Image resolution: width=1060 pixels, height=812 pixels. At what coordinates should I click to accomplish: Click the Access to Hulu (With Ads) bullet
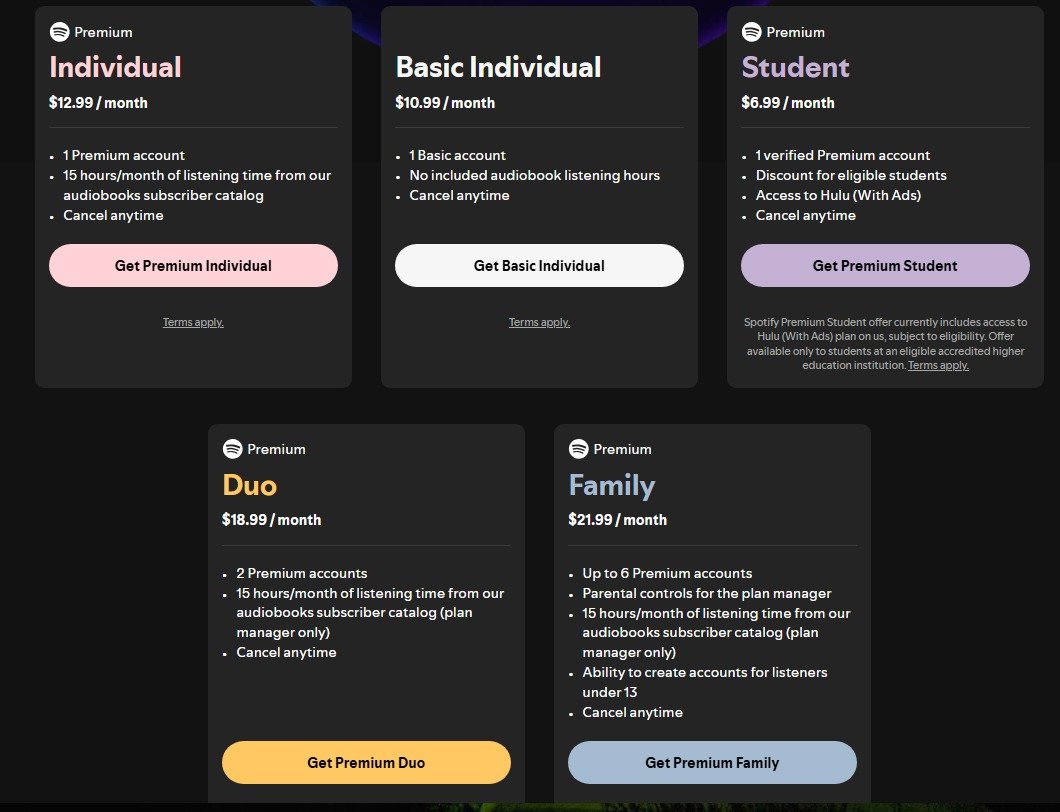[838, 195]
